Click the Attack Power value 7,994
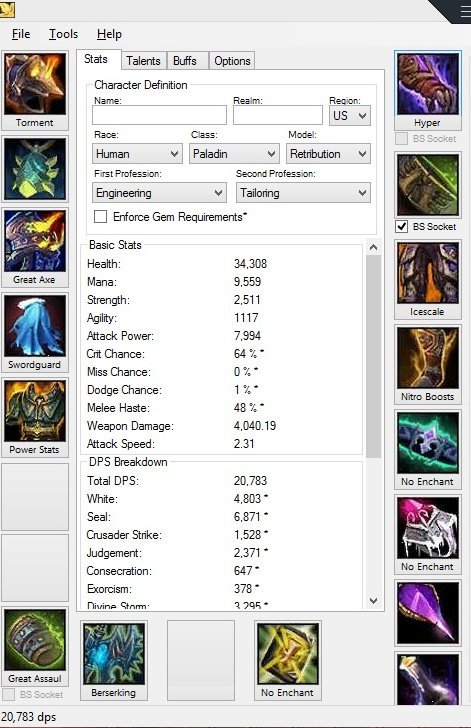This screenshot has width=471, height=728. (x=247, y=336)
